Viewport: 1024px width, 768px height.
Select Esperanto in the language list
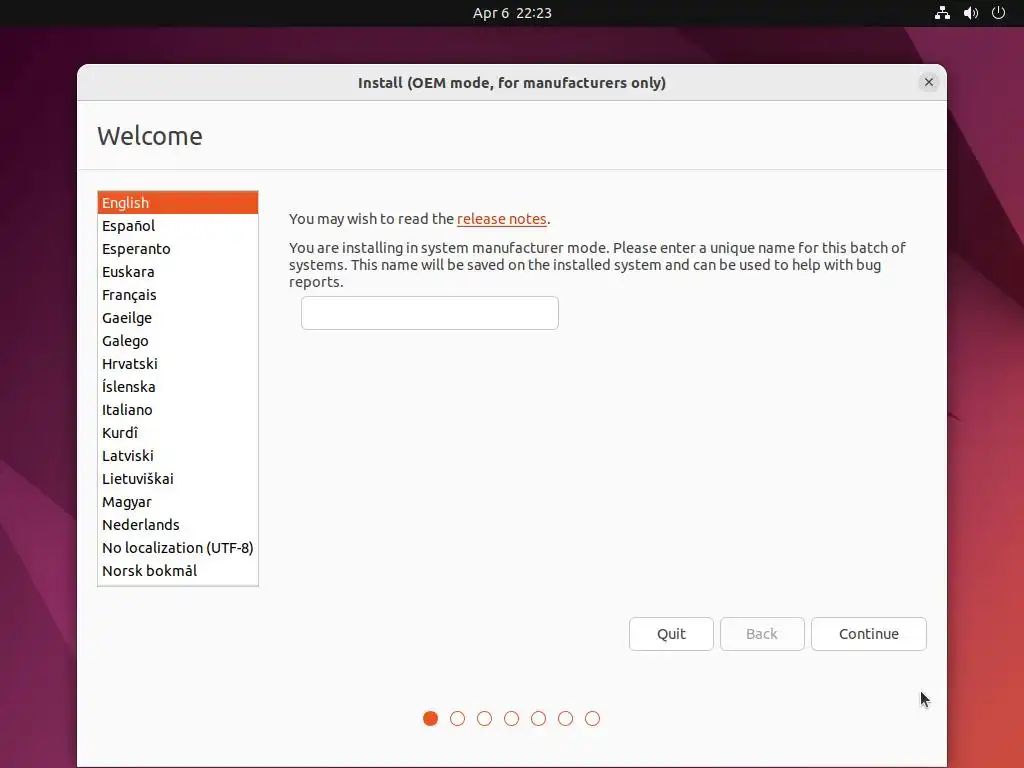coord(178,249)
